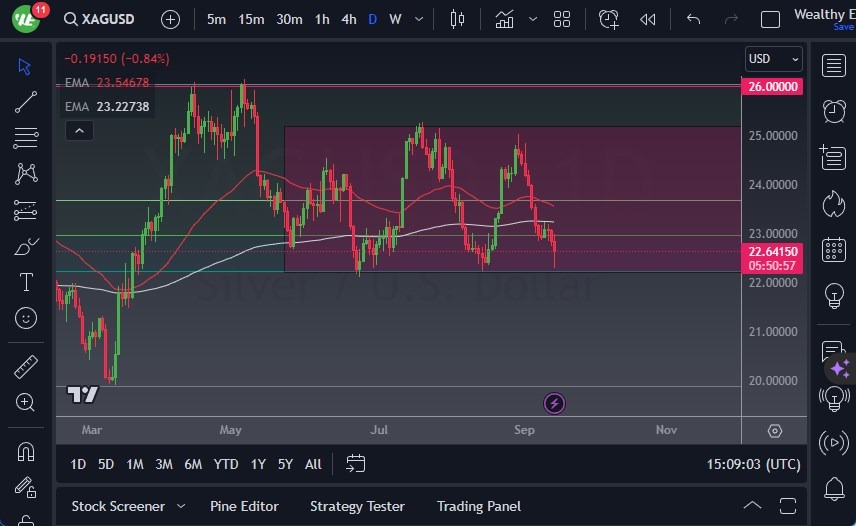Image resolution: width=856 pixels, height=526 pixels.
Task: Switch to the Pine Editor tab
Action: [244, 506]
